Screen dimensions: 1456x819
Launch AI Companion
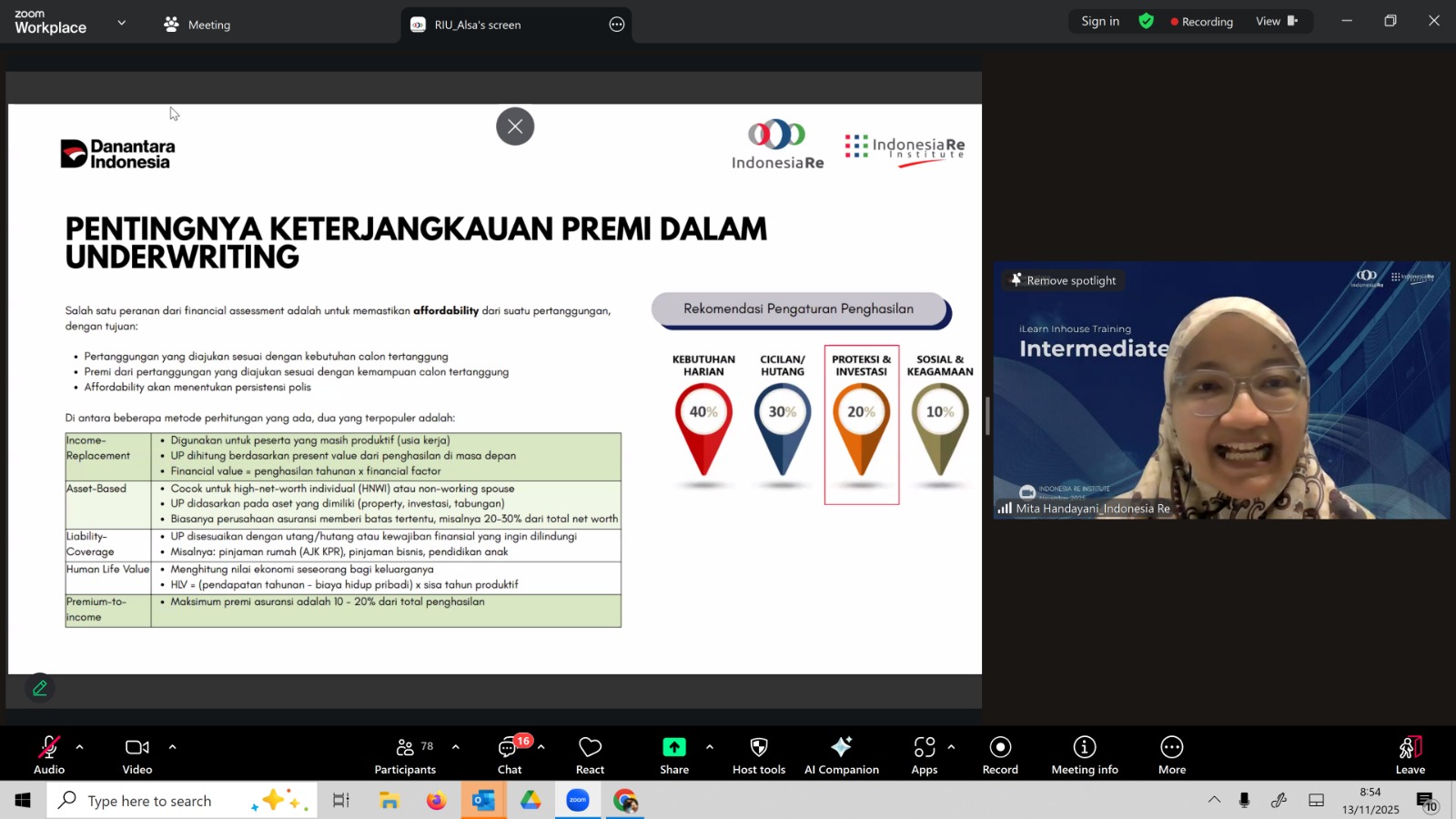(841, 754)
